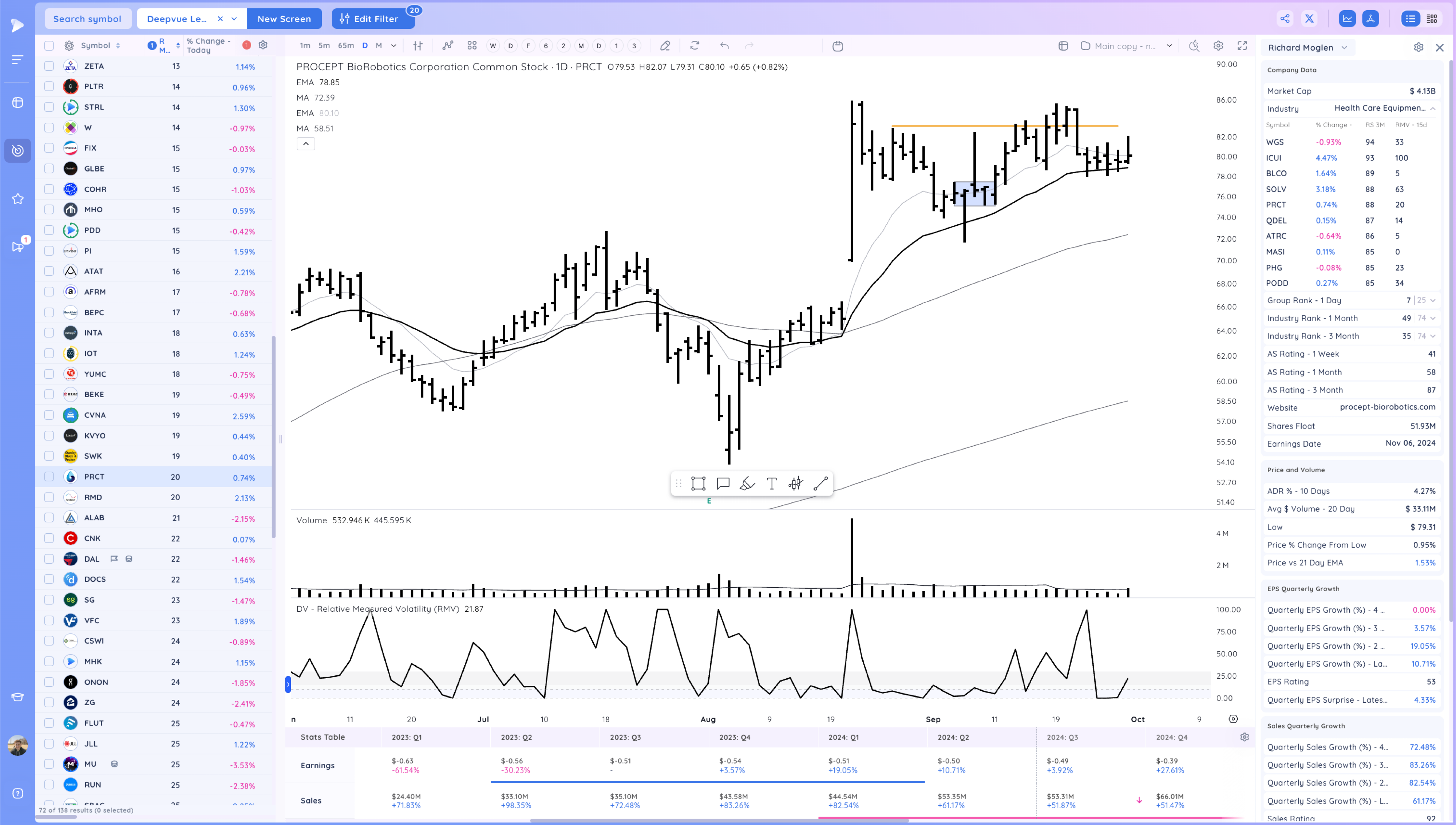The height and width of the screenshot is (825, 1456).
Task: Open watchlist column settings gear
Action: click(263, 45)
